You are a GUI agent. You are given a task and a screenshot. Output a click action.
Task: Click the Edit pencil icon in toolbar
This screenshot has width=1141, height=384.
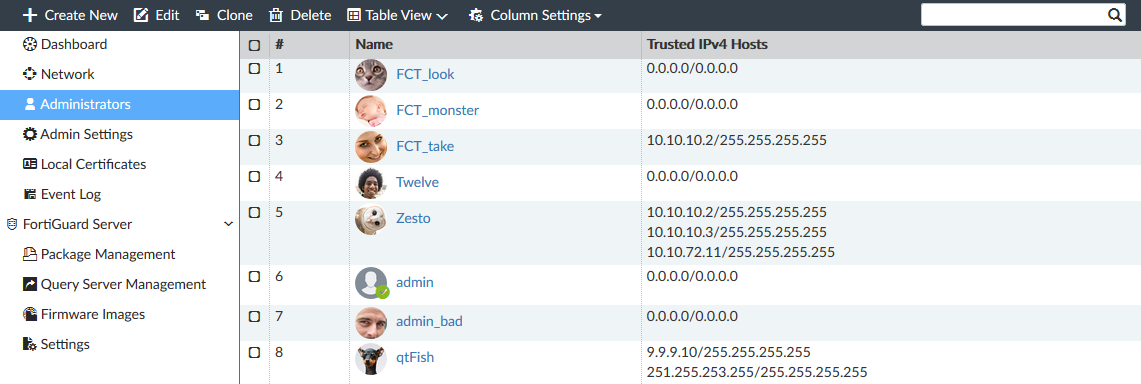(x=141, y=15)
